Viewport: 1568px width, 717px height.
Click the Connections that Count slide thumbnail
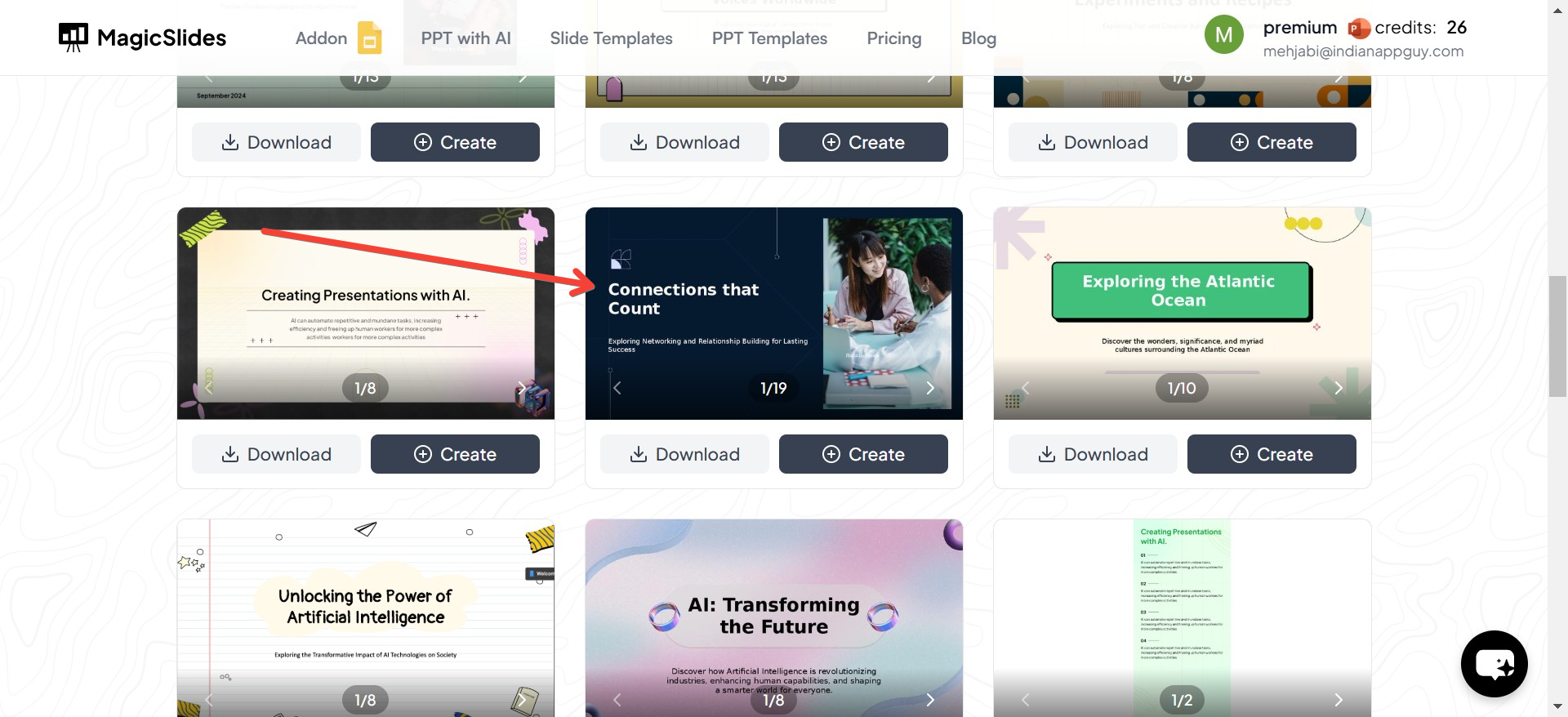pyautogui.click(x=774, y=314)
